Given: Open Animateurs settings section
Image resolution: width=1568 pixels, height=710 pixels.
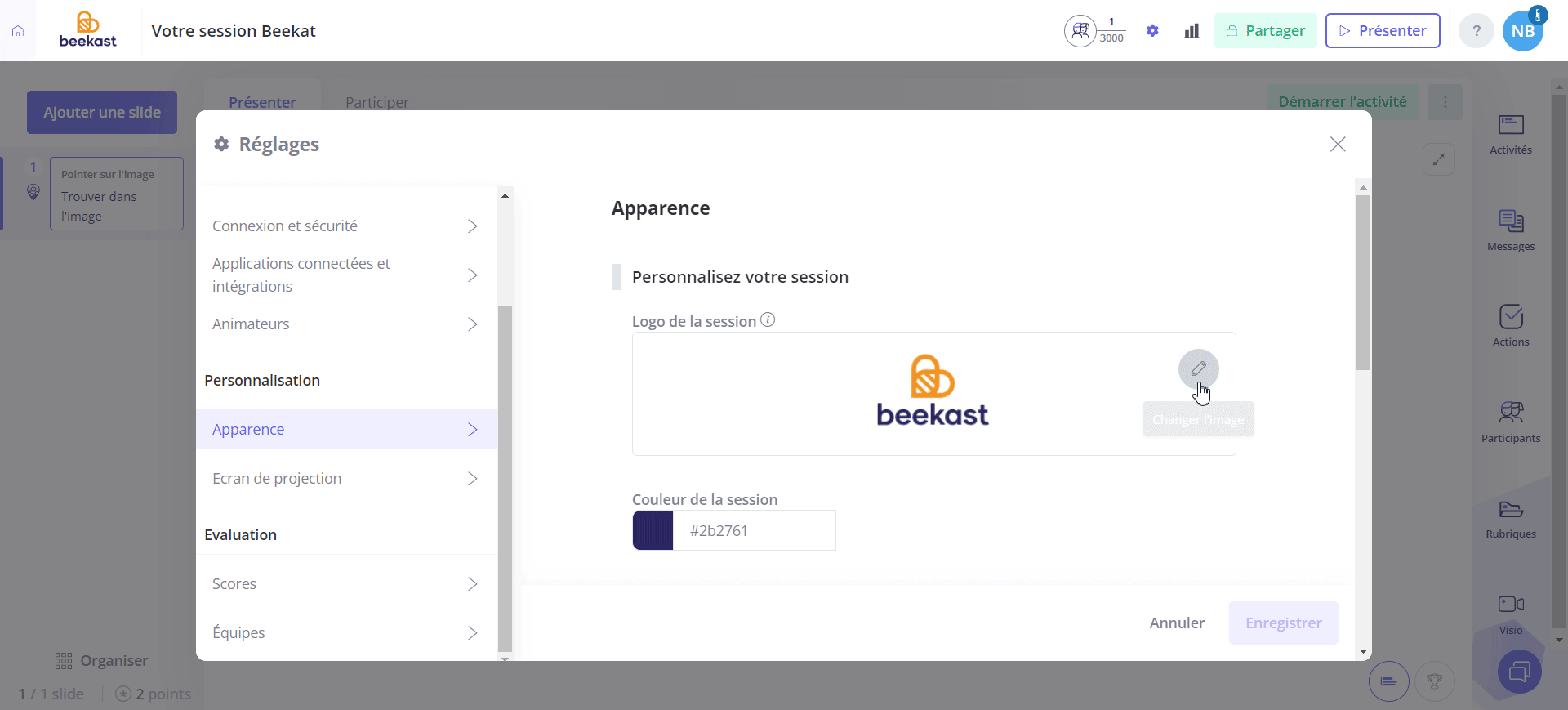Looking at the screenshot, I should coord(346,324).
